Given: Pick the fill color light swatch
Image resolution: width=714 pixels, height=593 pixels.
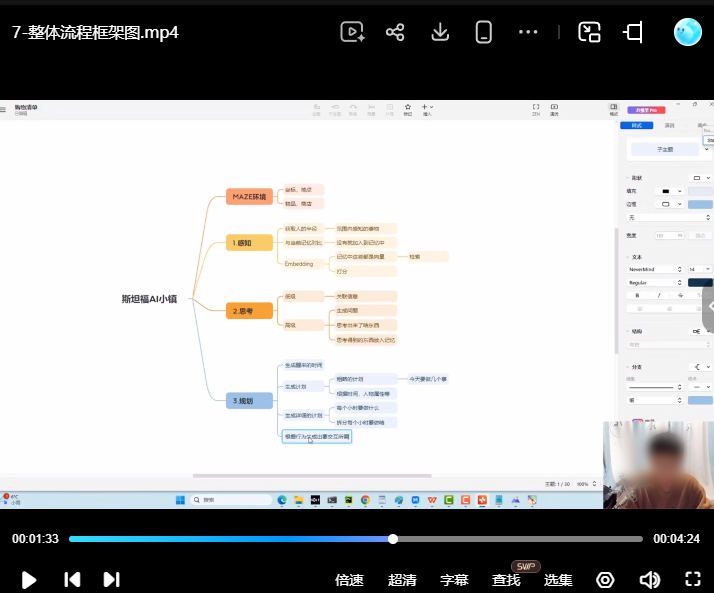Looking at the screenshot, I should point(700,191).
